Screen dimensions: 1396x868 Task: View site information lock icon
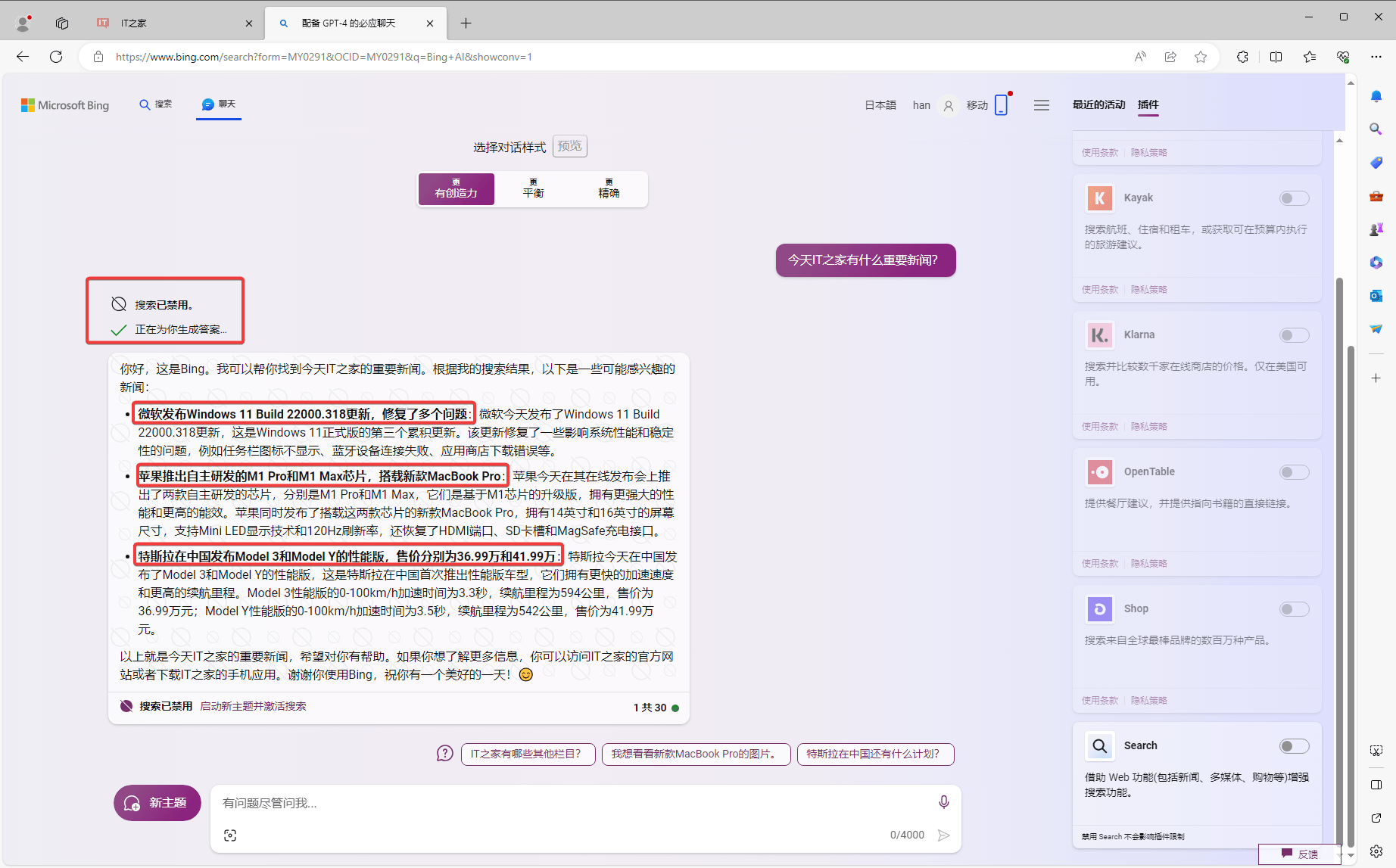(98, 57)
